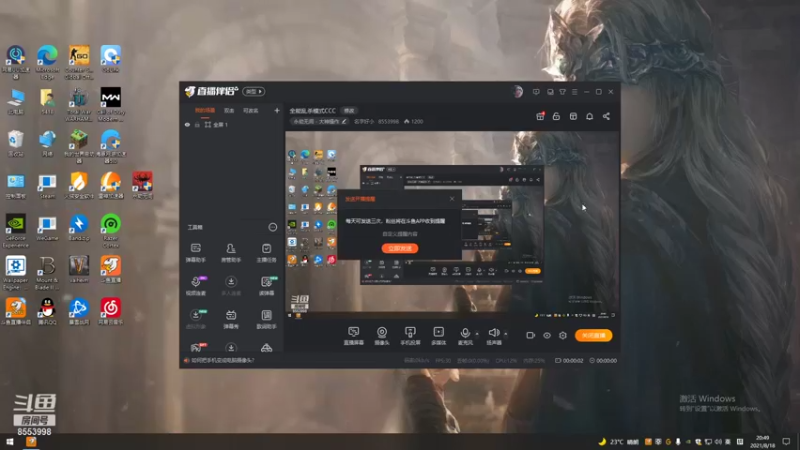Click the room number 8553998 text

pyautogui.click(x=388, y=121)
